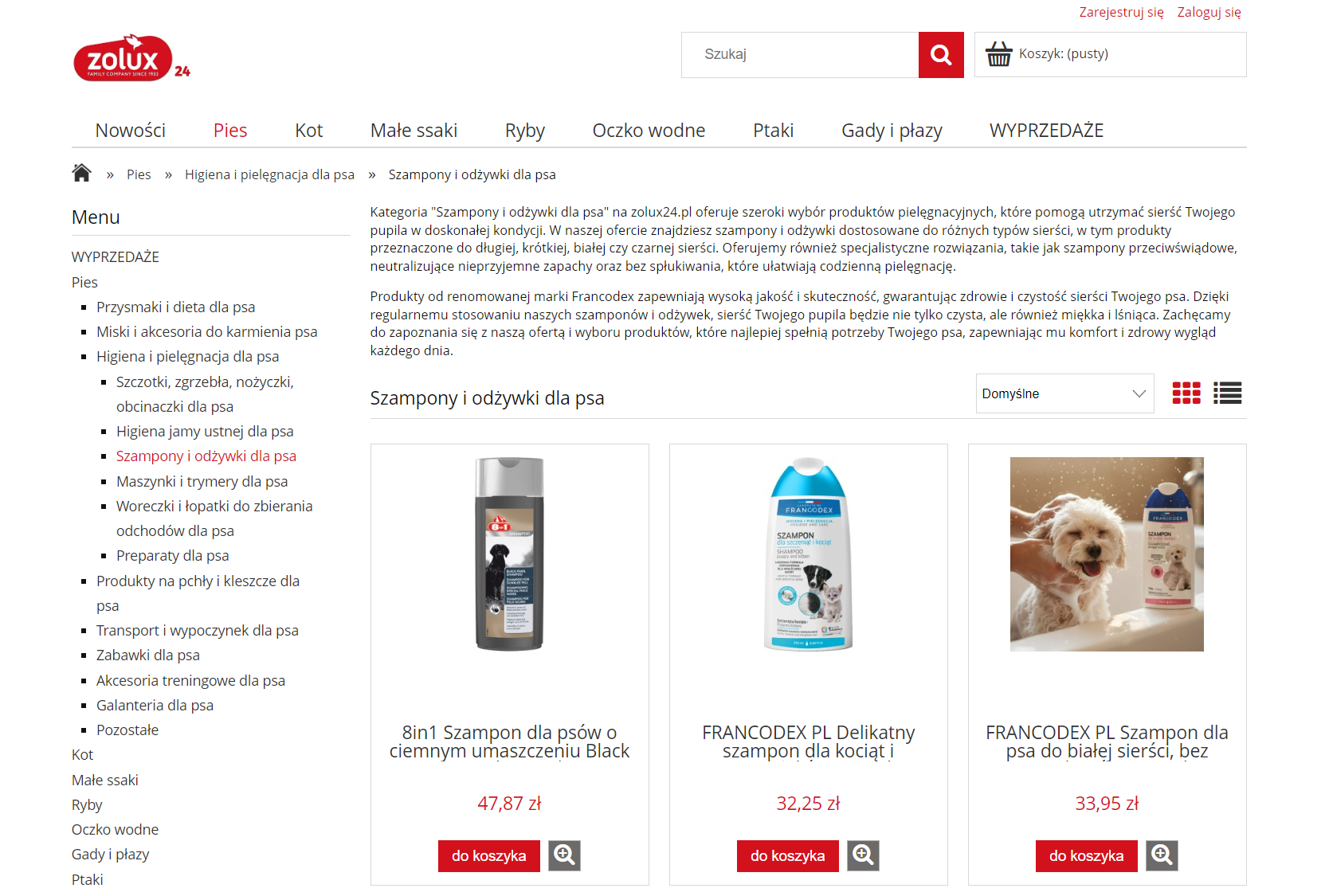
Task: Go home via breadcrumb house icon
Action: click(81, 173)
